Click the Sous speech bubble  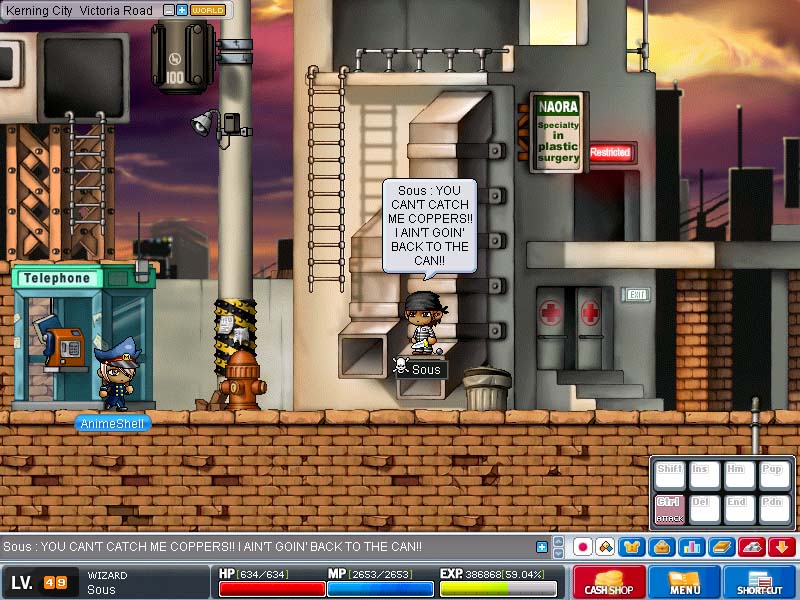pos(430,226)
